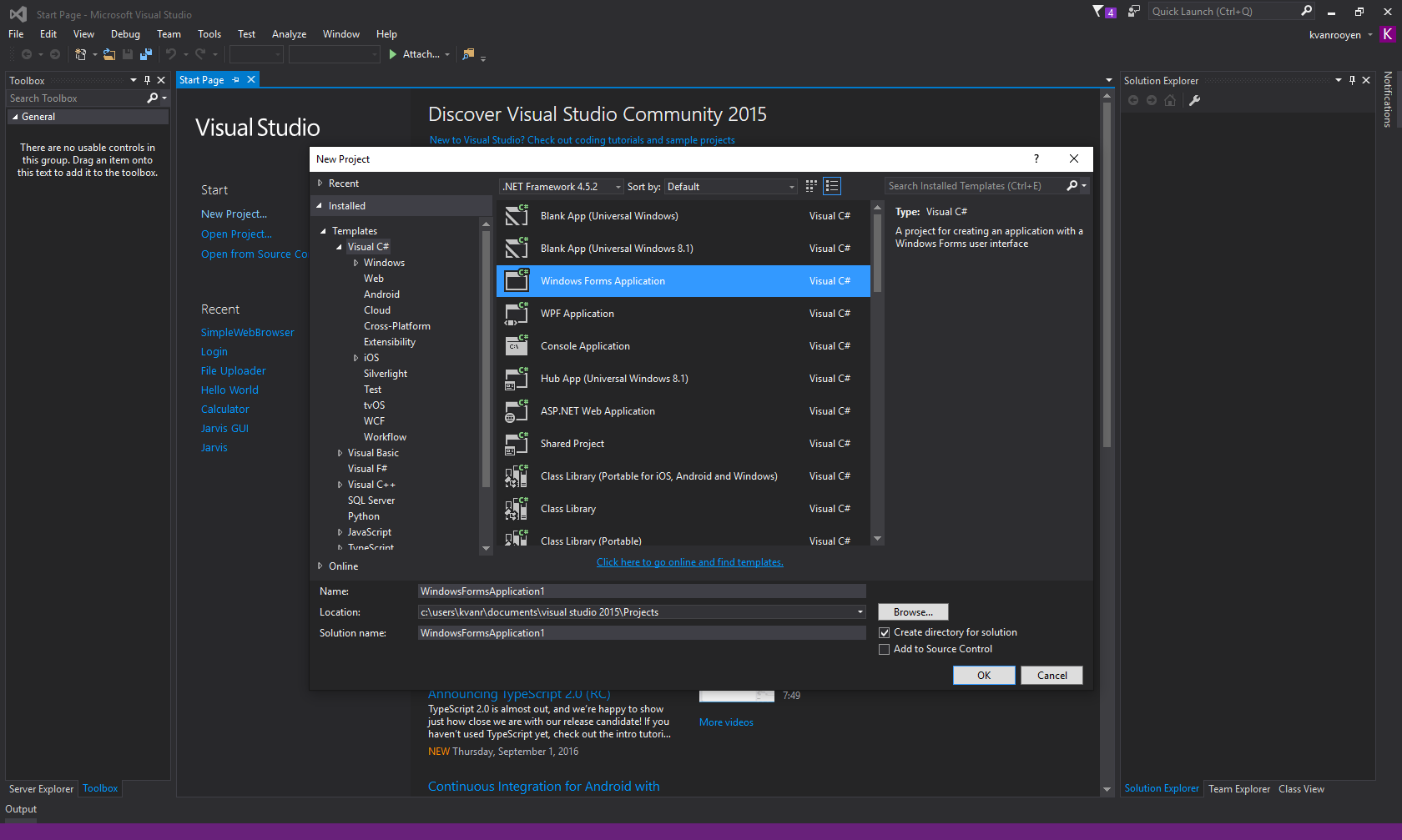Click the green Start debugging play arrow
The image size is (1402, 840).
click(392, 54)
